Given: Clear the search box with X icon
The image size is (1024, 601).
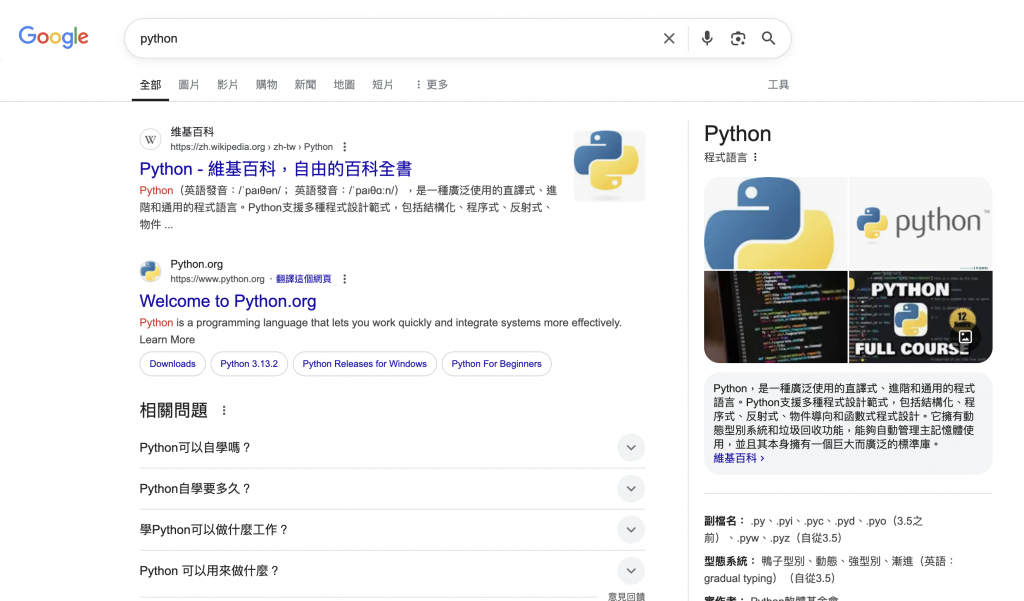Looking at the screenshot, I should click(x=669, y=39).
